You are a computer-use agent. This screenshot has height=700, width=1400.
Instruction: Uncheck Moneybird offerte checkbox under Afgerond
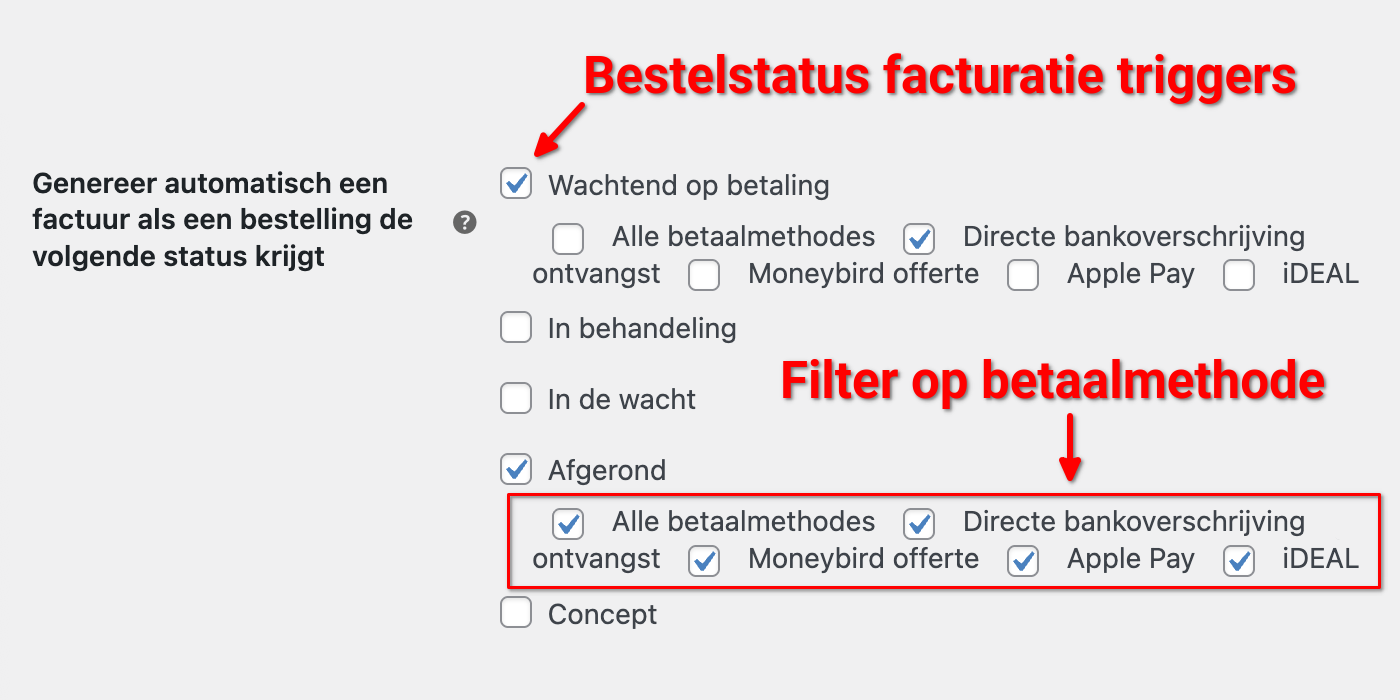click(x=704, y=560)
